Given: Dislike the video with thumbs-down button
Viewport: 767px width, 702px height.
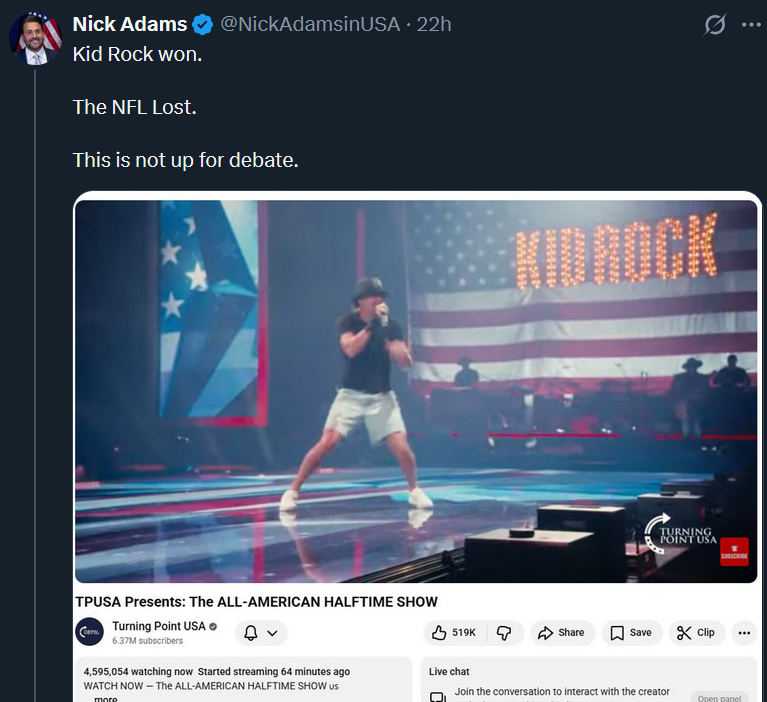Looking at the screenshot, I should click(504, 632).
